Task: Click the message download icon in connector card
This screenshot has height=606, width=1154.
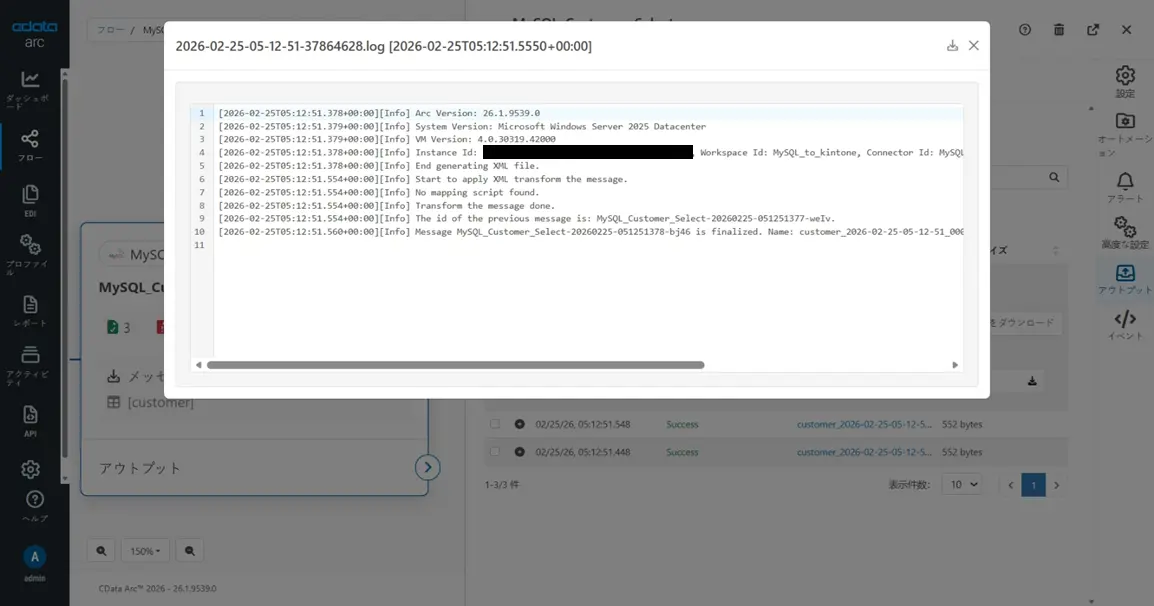Action: (113, 376)
